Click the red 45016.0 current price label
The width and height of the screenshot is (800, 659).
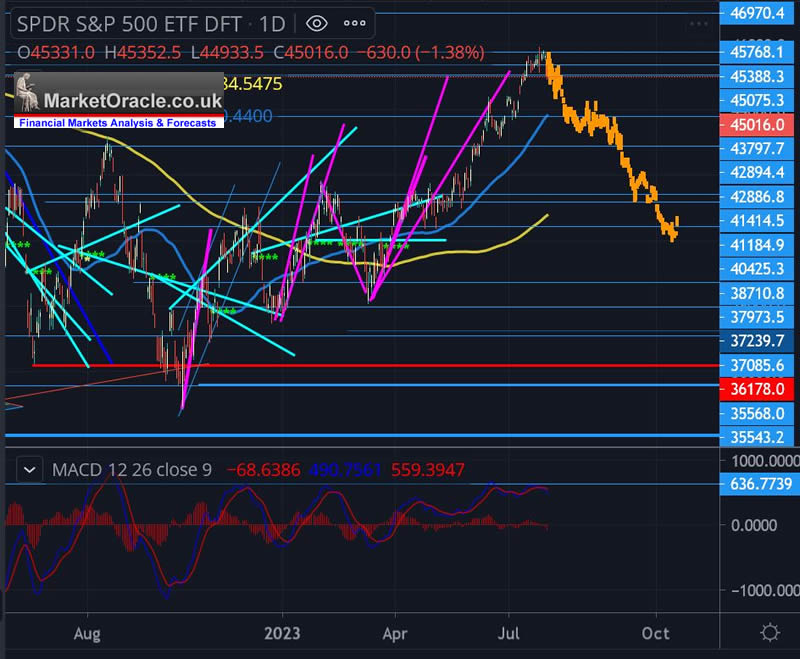pos(758,124)
